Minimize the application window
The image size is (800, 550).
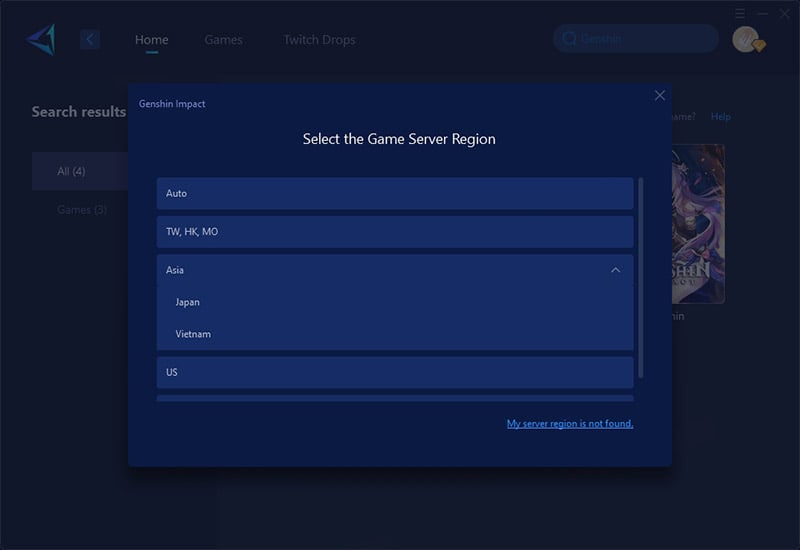coord(762,13)
